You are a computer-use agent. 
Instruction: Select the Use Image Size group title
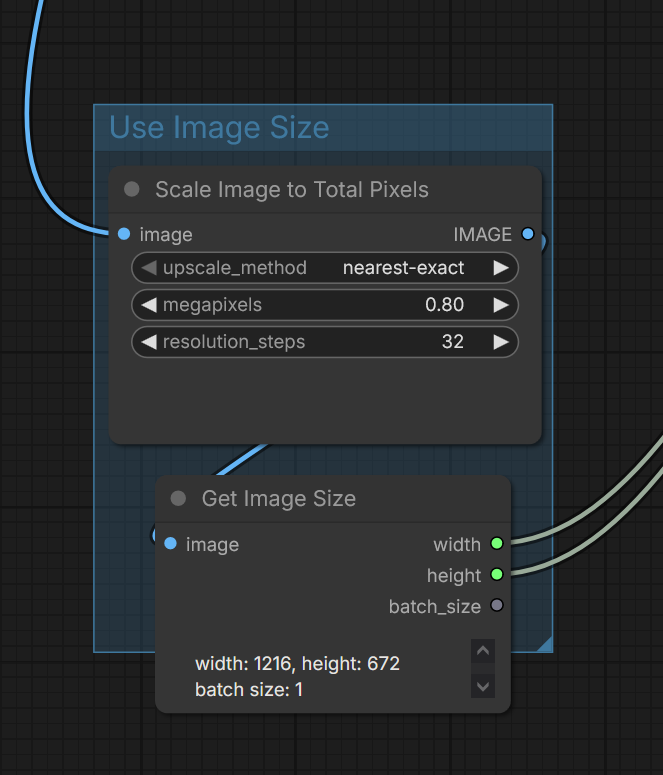click(219, 128)
